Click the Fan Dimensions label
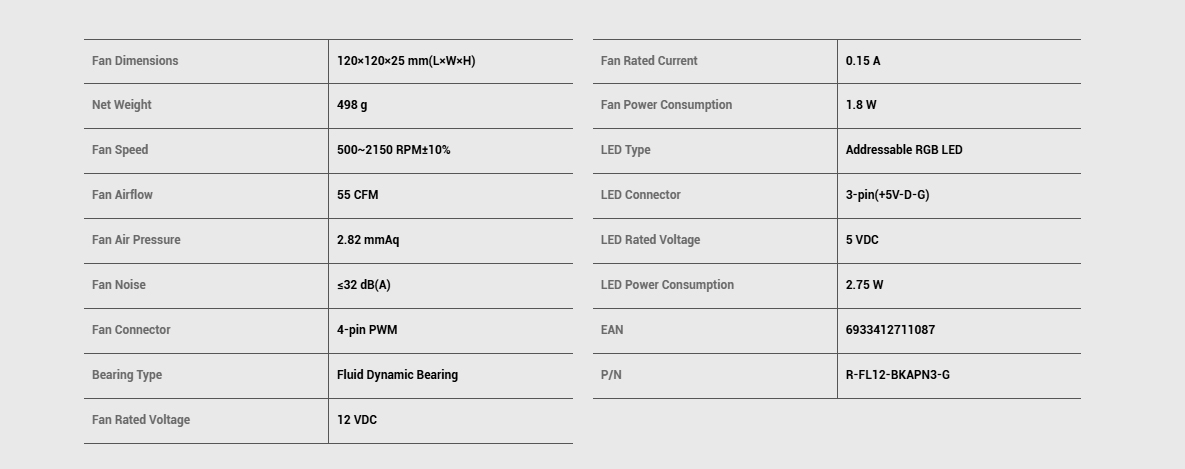 click(x=135, y=60)
